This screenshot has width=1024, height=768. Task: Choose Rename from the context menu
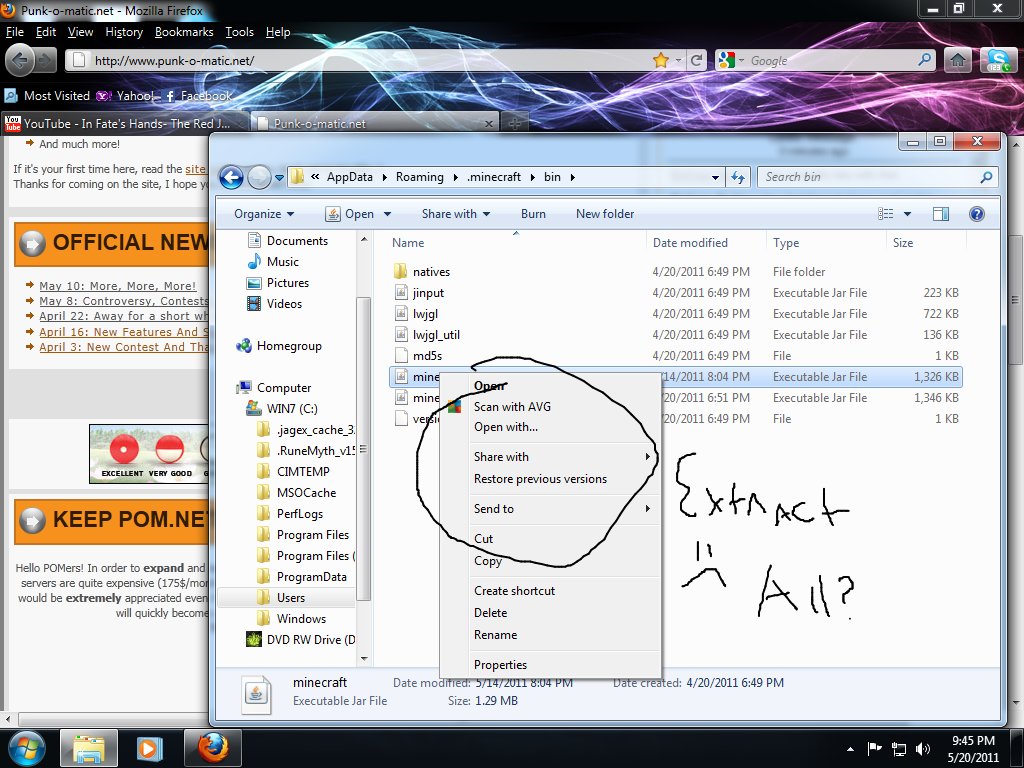[495, 635]
